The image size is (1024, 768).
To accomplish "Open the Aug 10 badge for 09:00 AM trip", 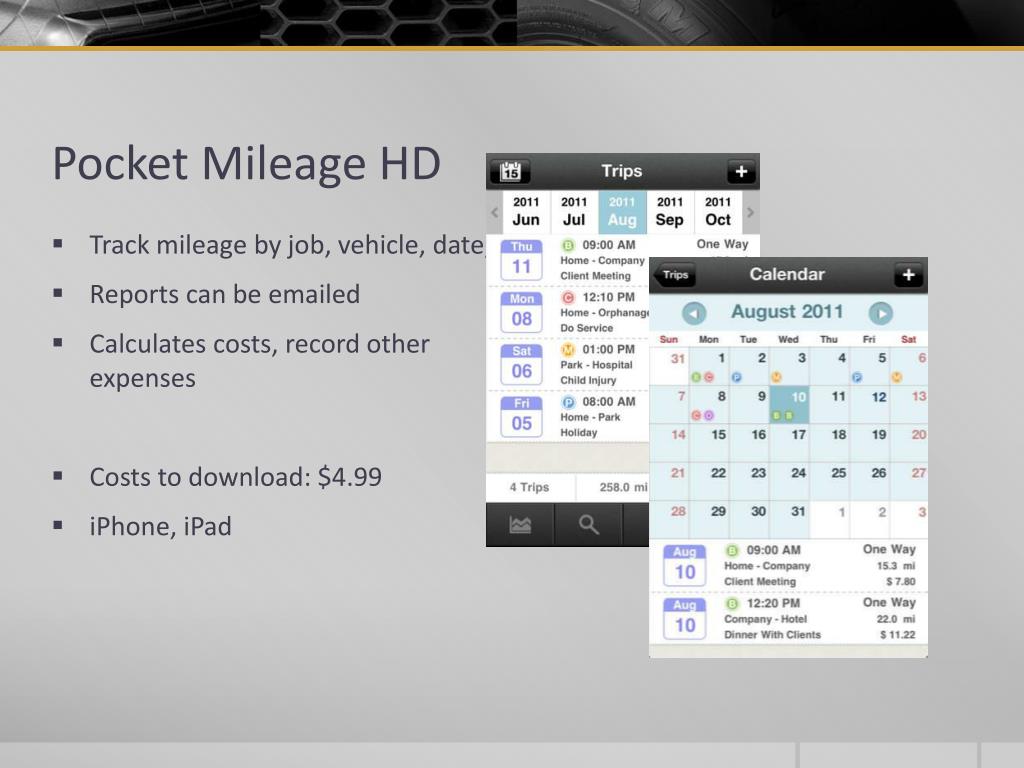I will tap(684, 566).
